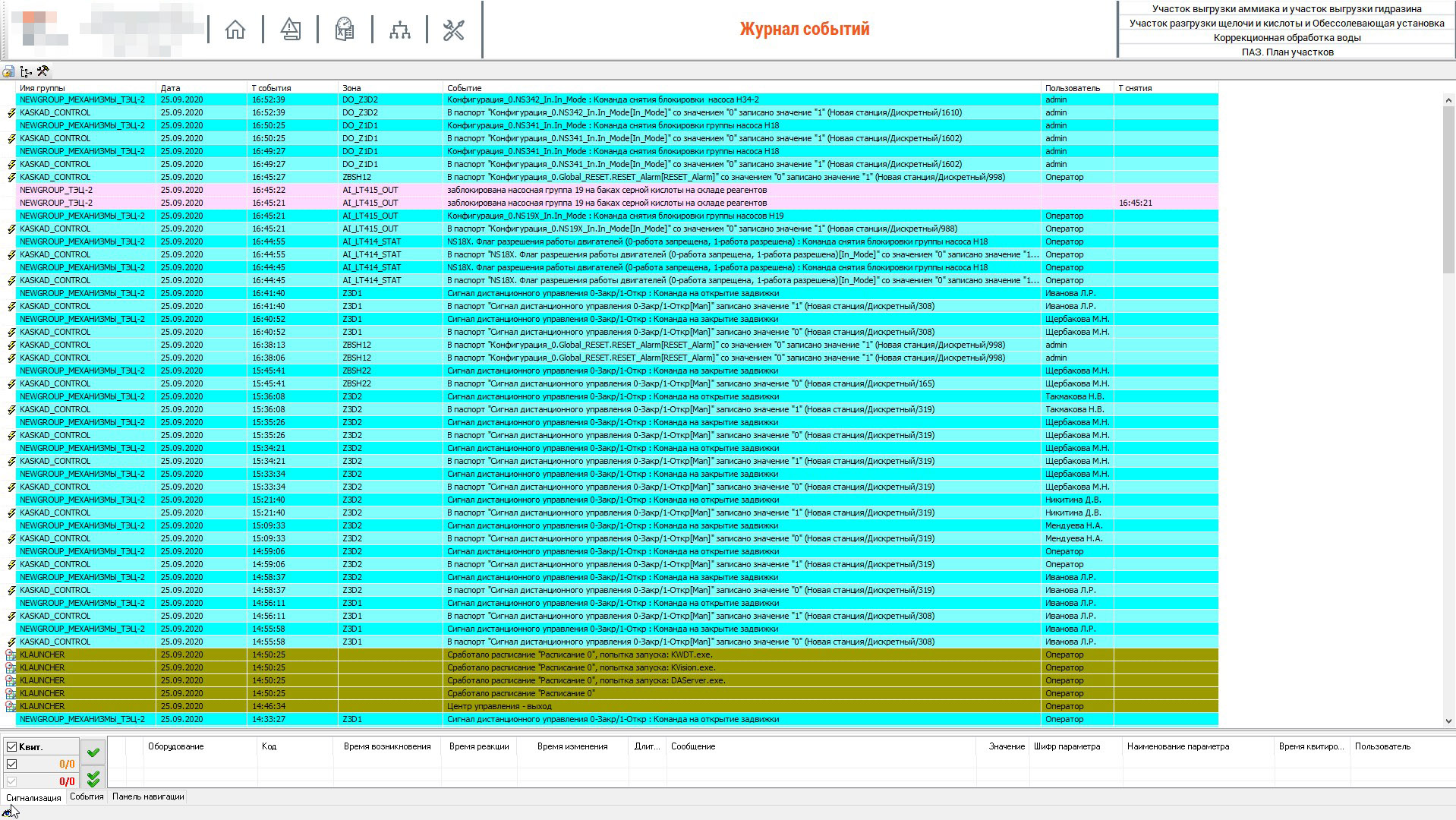Switch to the События tab
Screen dimensions: 1456x820
(x=87, y=796)
